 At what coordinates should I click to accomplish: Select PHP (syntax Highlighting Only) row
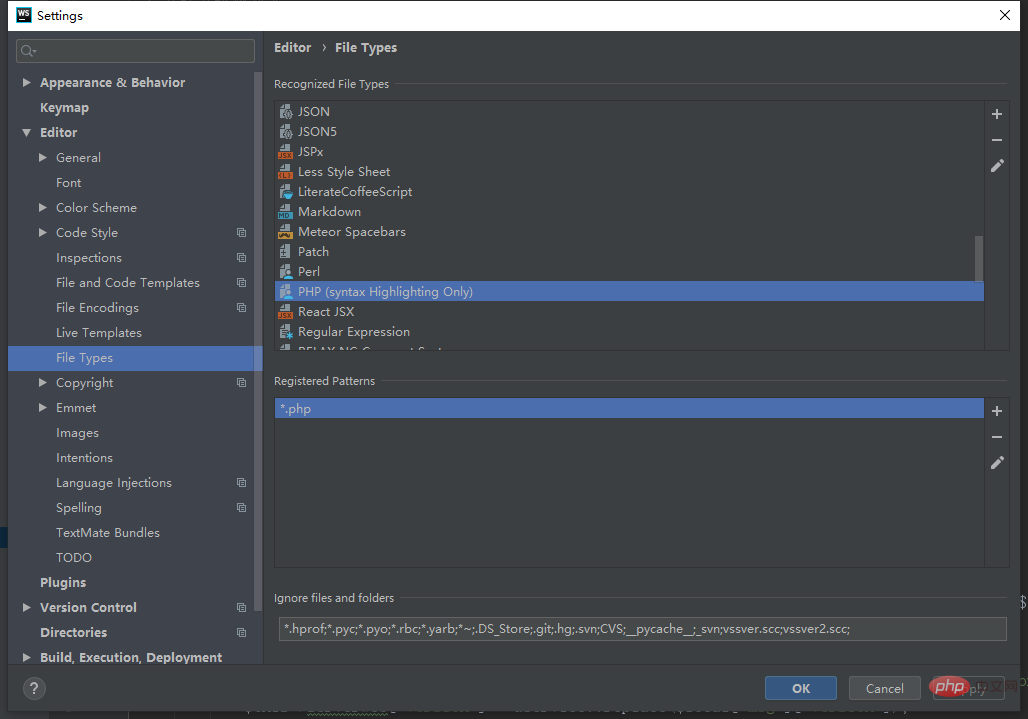[x=629, y=292]
